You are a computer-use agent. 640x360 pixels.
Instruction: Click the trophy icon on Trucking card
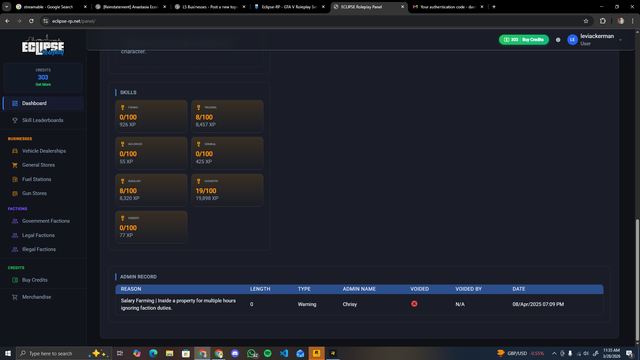(199, 107)
